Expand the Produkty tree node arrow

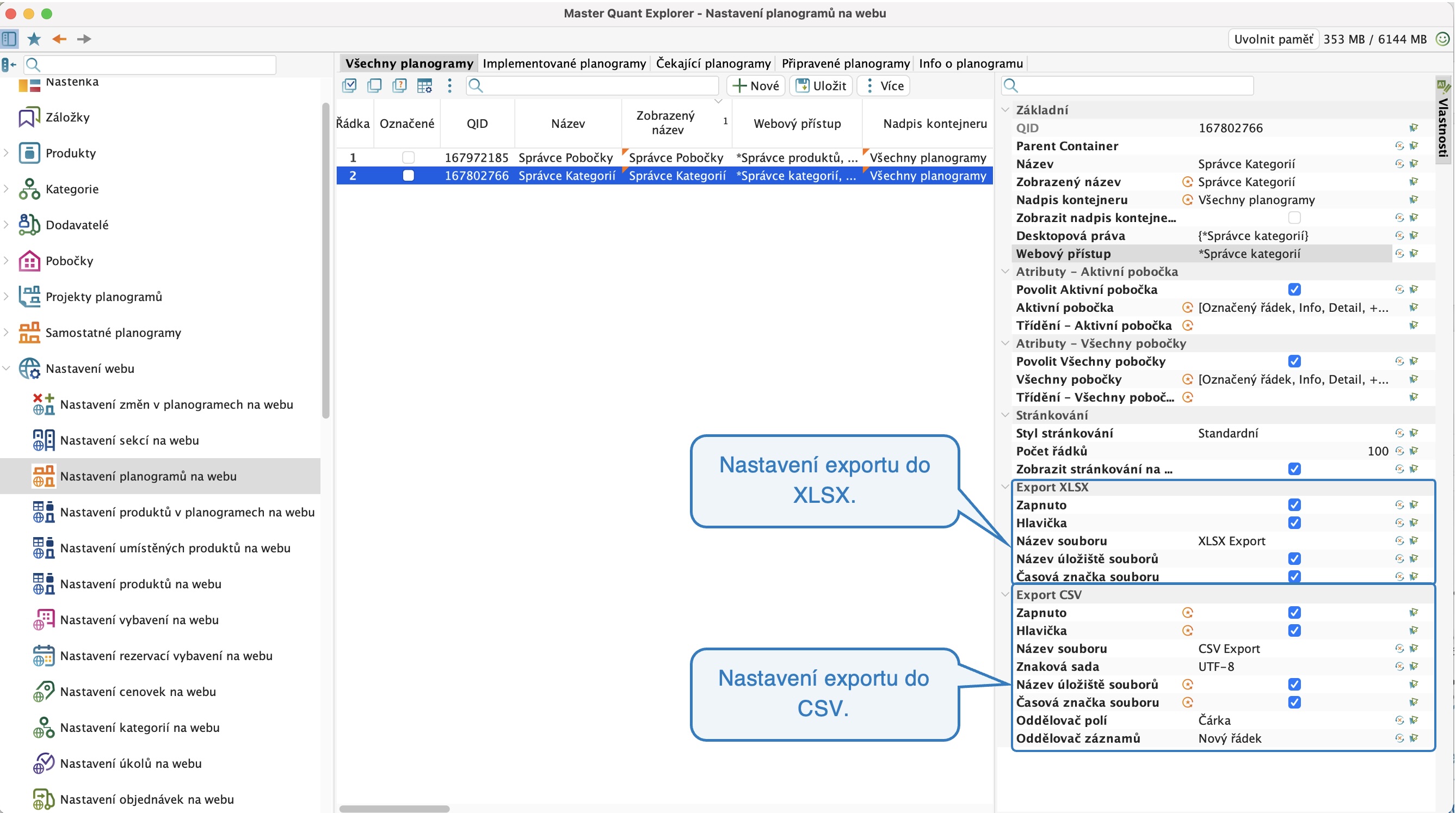pos(6,153)
